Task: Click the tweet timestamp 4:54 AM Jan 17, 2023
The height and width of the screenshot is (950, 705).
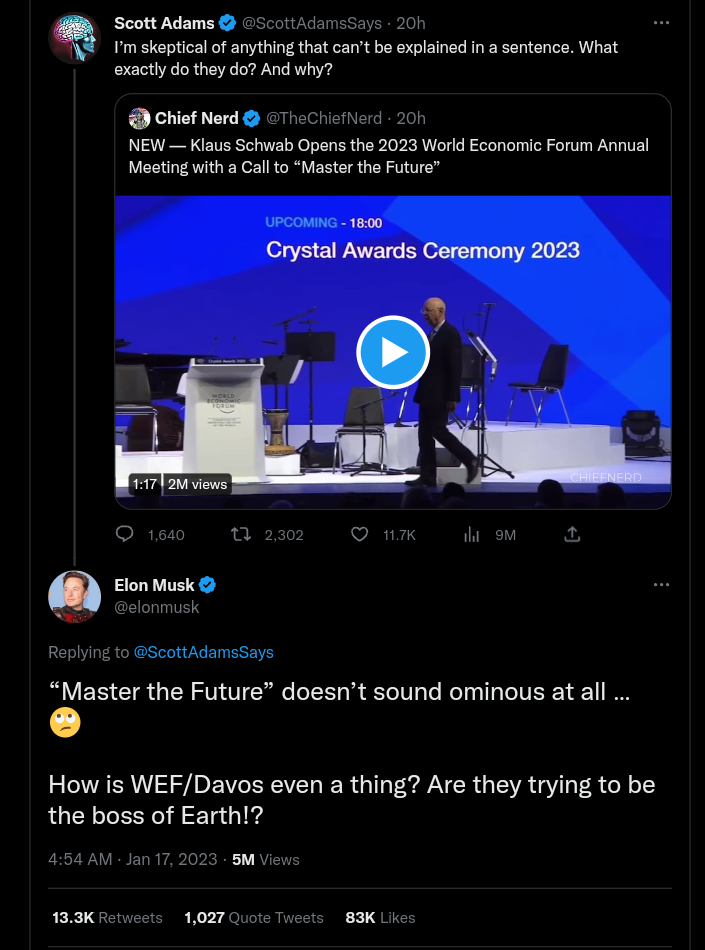Action: [132, 859]
